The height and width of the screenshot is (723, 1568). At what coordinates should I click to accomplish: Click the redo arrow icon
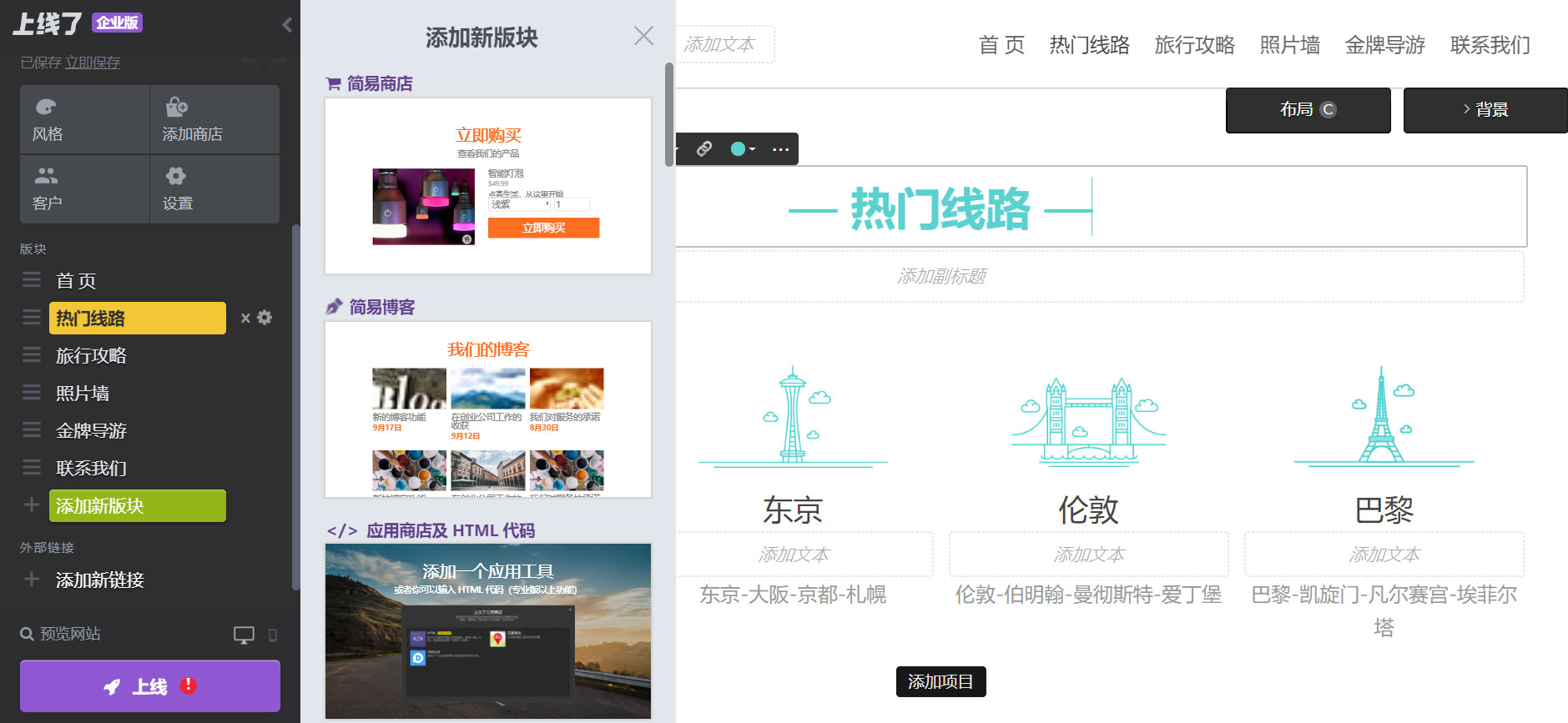pyautogui.click(x=279, y=62)
